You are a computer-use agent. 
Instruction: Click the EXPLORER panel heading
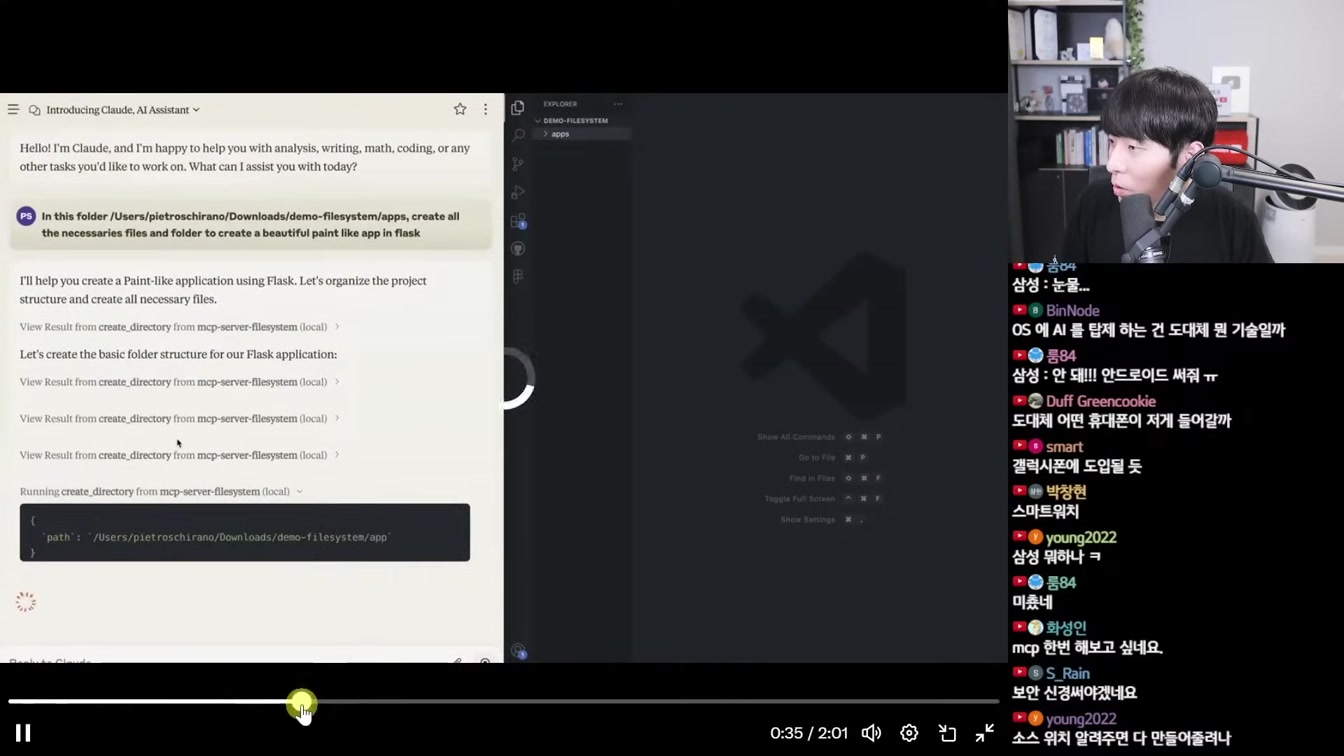tap(560, 104)
